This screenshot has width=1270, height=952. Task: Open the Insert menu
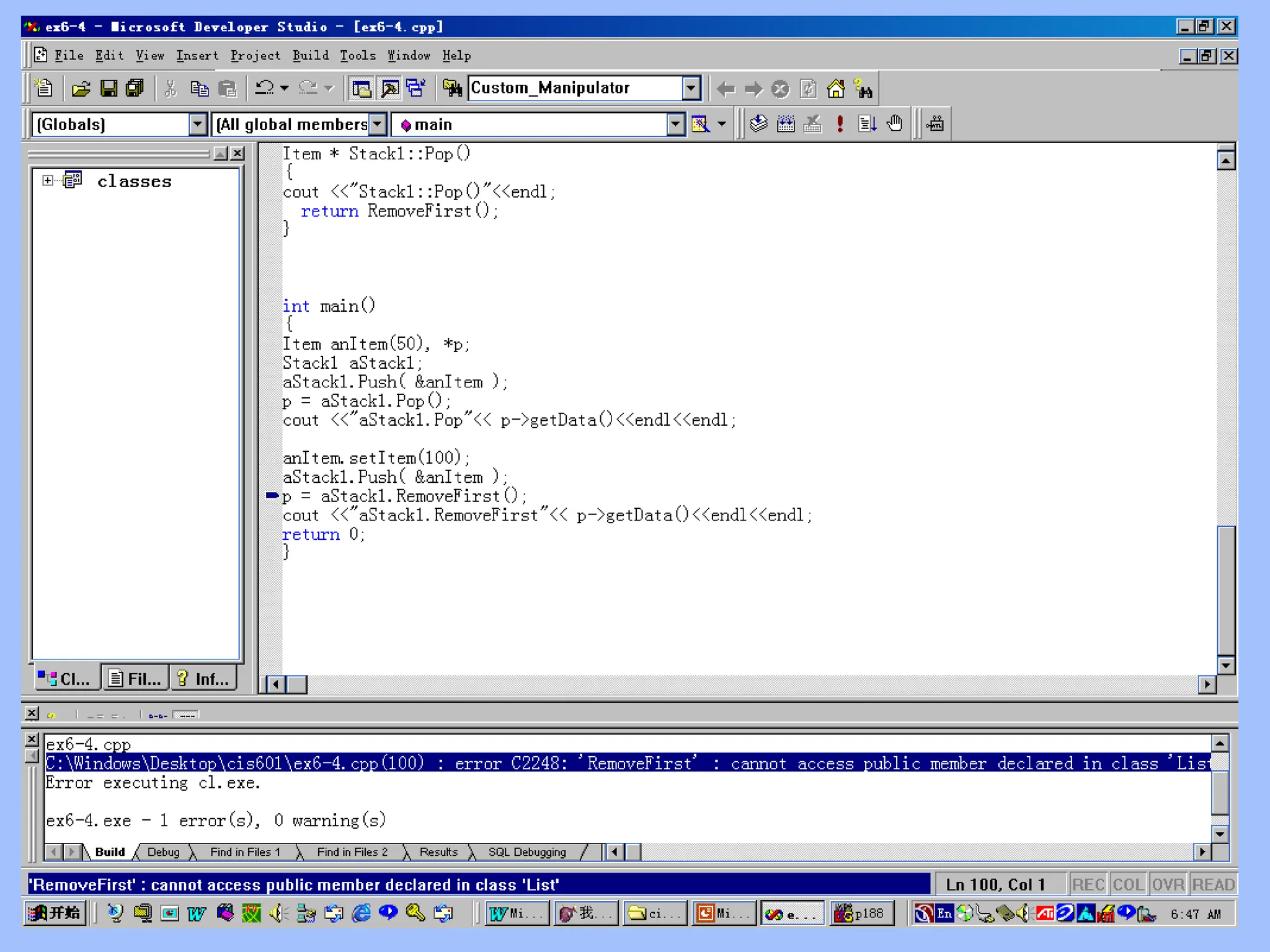tap(197, 56)
